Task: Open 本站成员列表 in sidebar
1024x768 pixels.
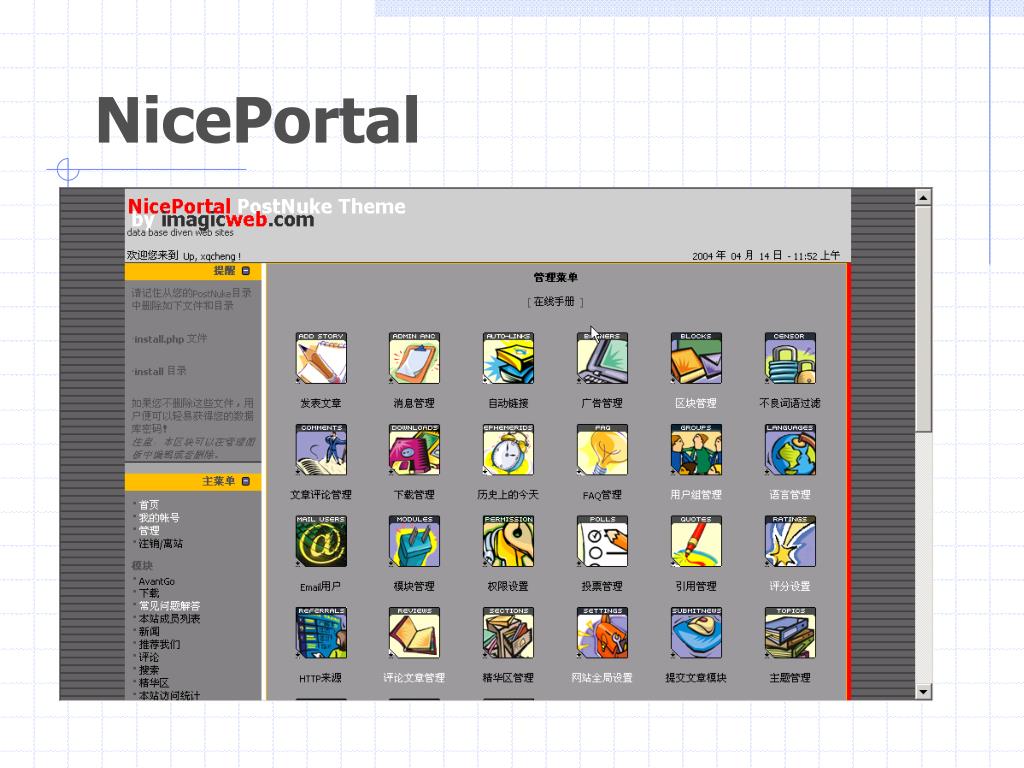Action: coord(169,618)
